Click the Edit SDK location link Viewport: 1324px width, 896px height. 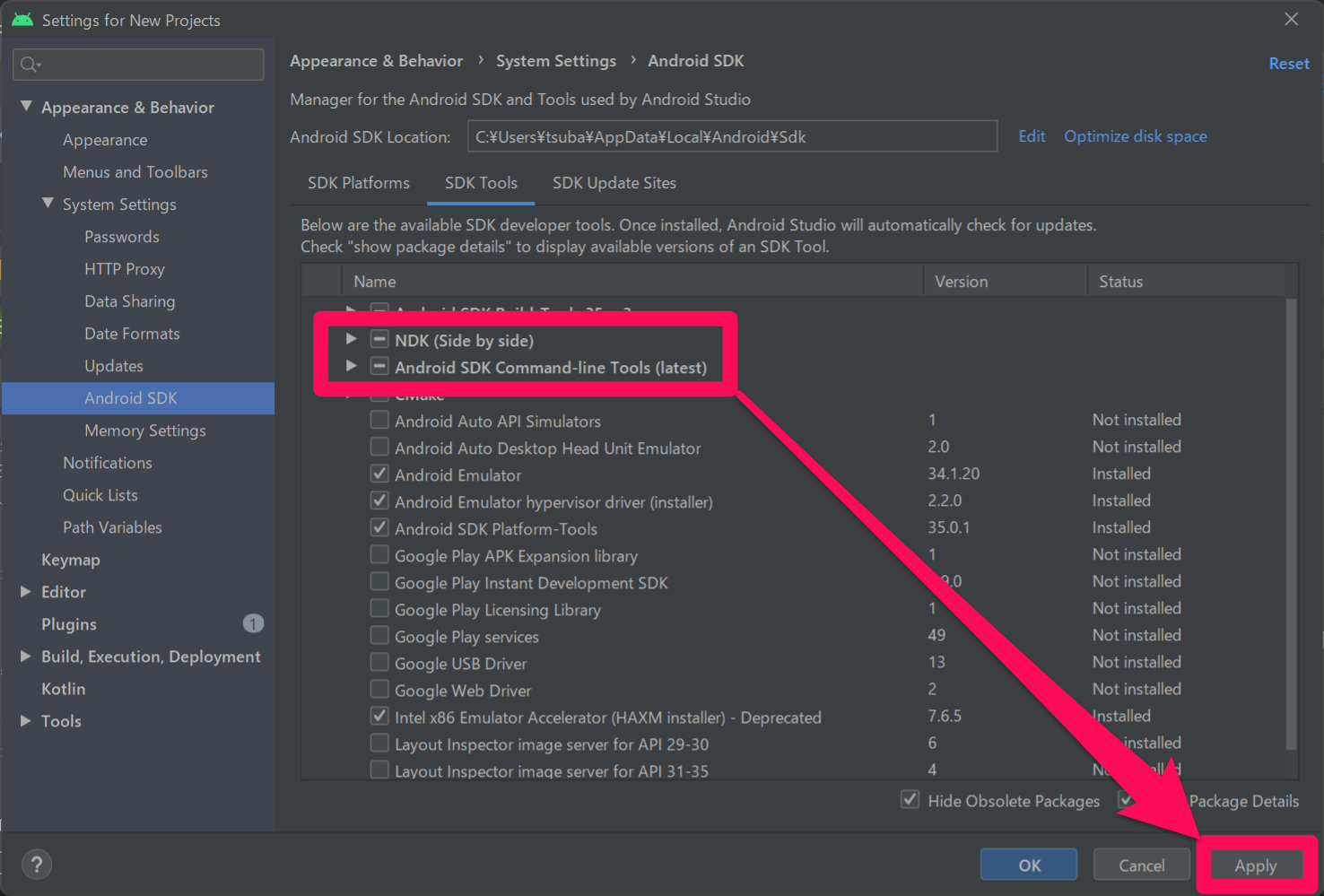1032,136
